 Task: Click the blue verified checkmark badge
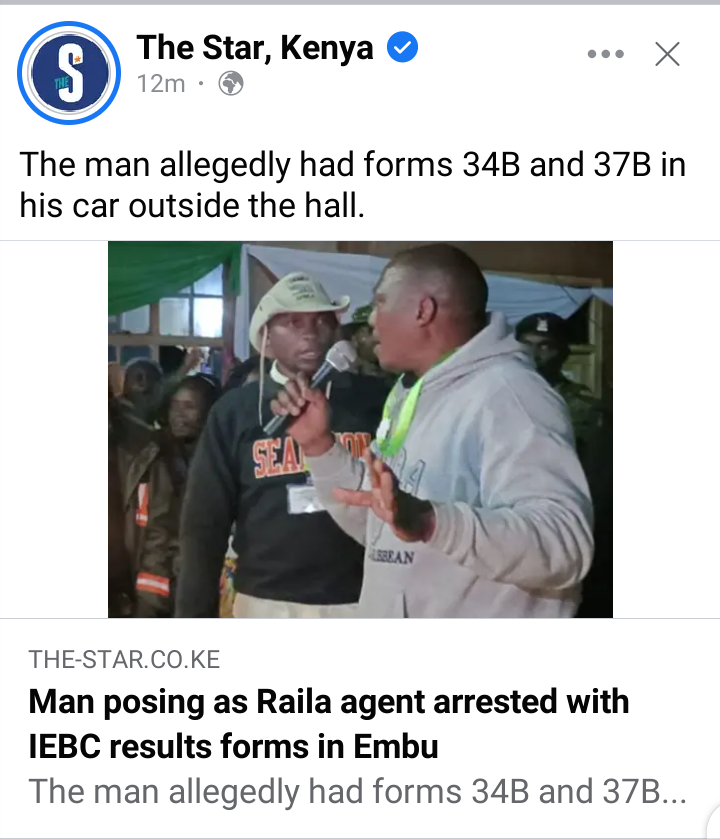click(x=402, y=47)
